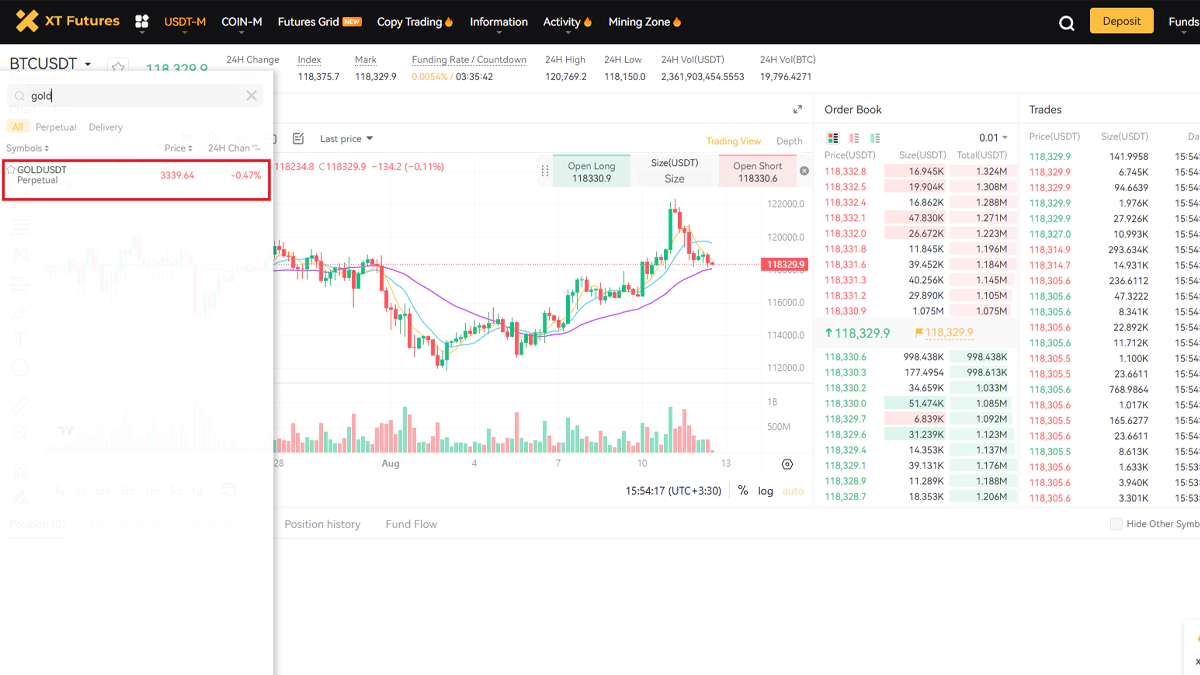Viewport: 1200px width, 675px height.
Task: Click the 24H High value 120,769.2
Action: click(x=566, y=76)
